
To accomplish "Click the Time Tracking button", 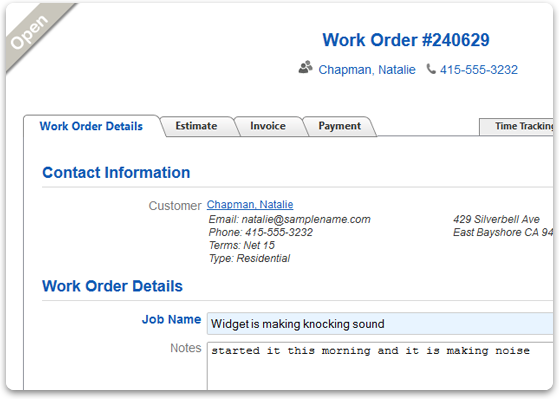I will coord(517,127).
